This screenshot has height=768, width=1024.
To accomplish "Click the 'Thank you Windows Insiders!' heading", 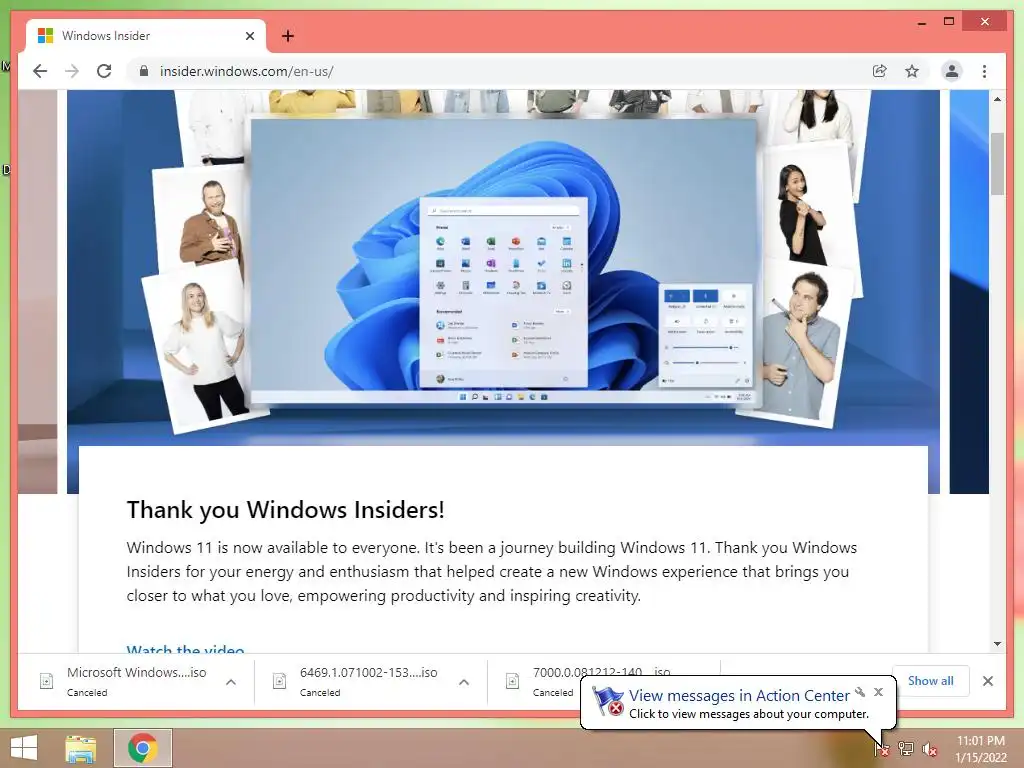I will pos(285,509).
